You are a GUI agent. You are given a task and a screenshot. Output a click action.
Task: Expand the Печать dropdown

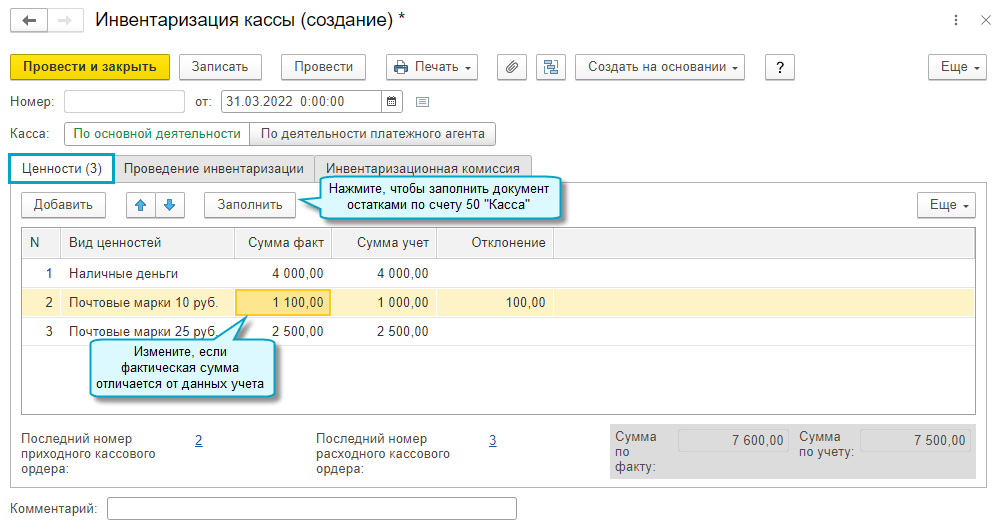(x=432, y=67)
